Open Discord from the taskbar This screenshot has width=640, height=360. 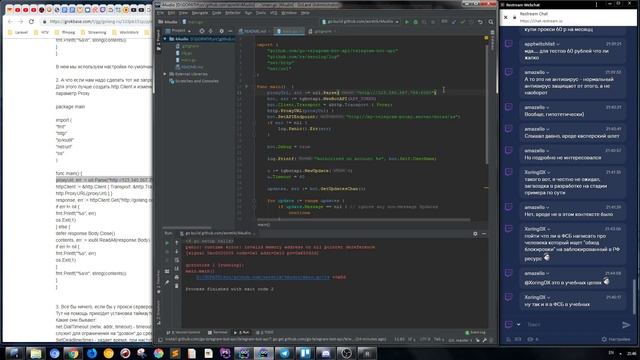coord(325,353)
